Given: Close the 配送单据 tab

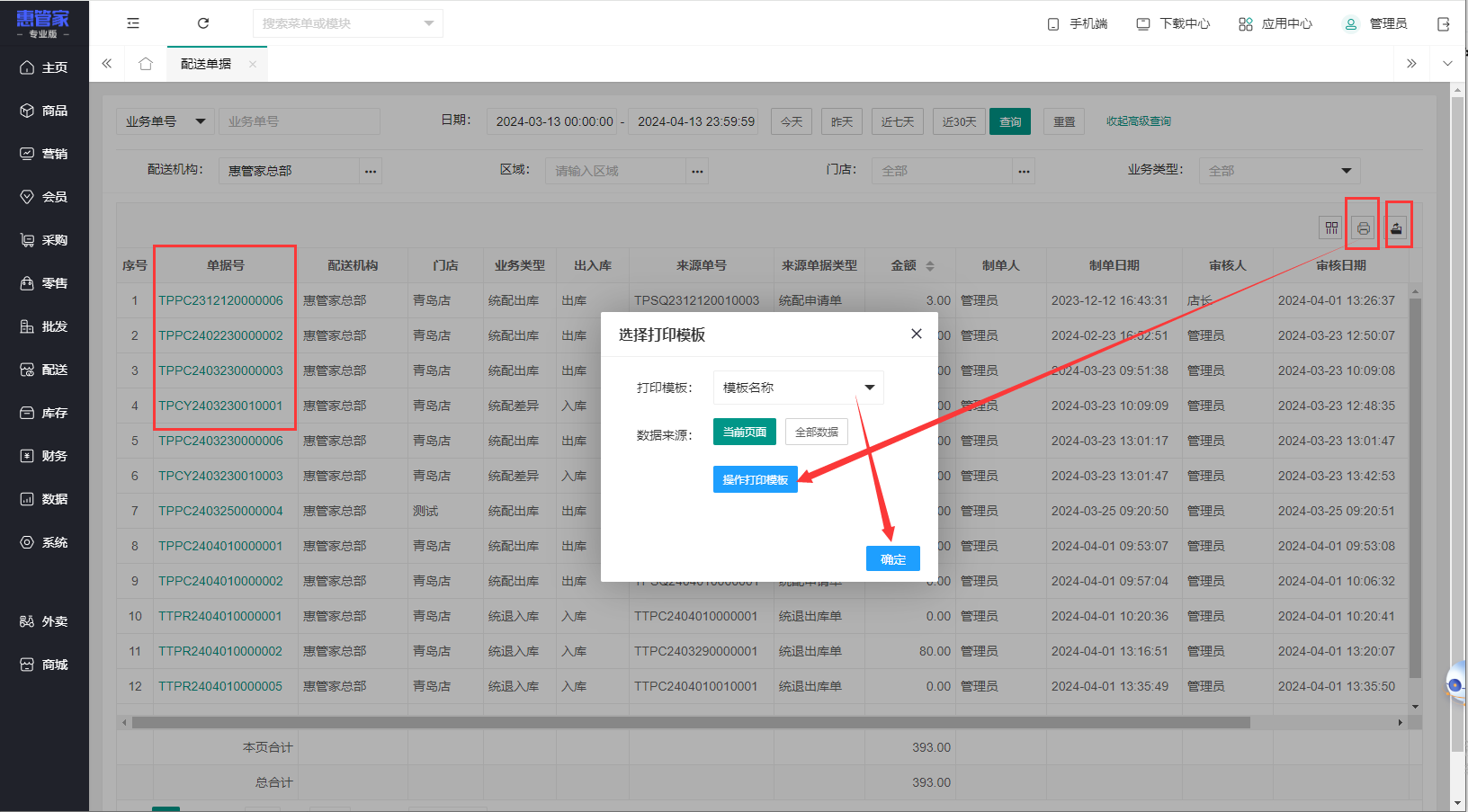Looking at the screenshot, I should click(x=253, y=64).
